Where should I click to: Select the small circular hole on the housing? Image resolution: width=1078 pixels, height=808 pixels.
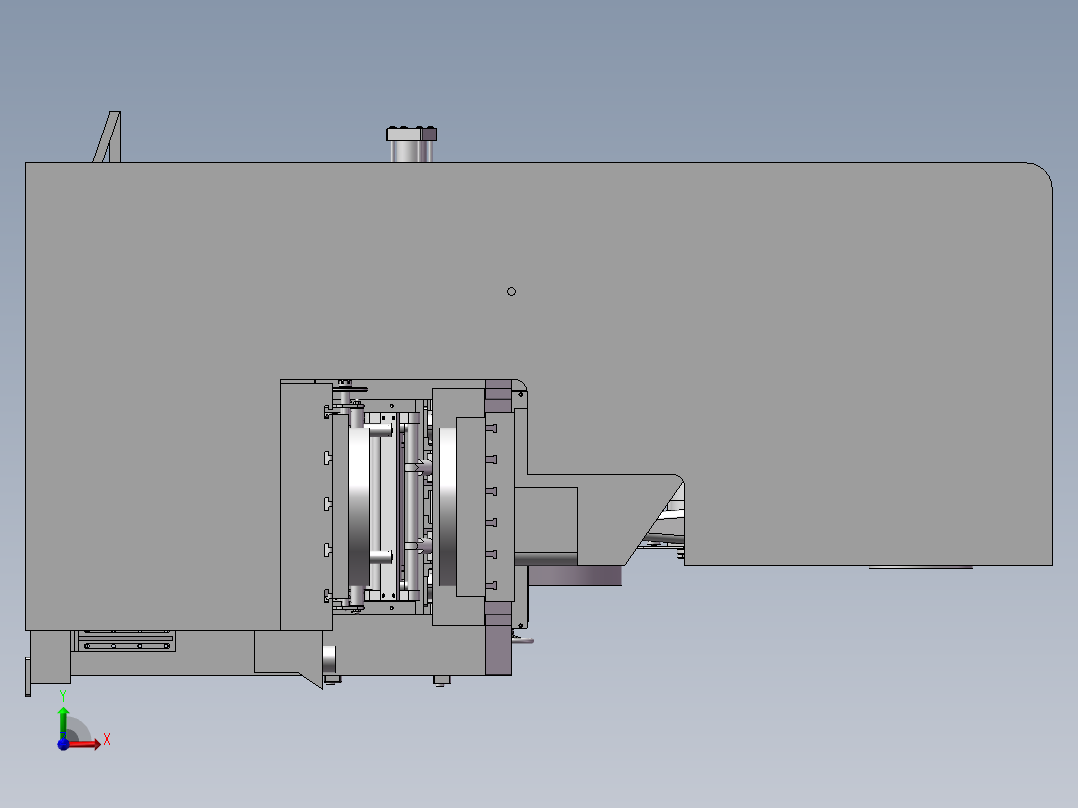click(x=511, y=292)
